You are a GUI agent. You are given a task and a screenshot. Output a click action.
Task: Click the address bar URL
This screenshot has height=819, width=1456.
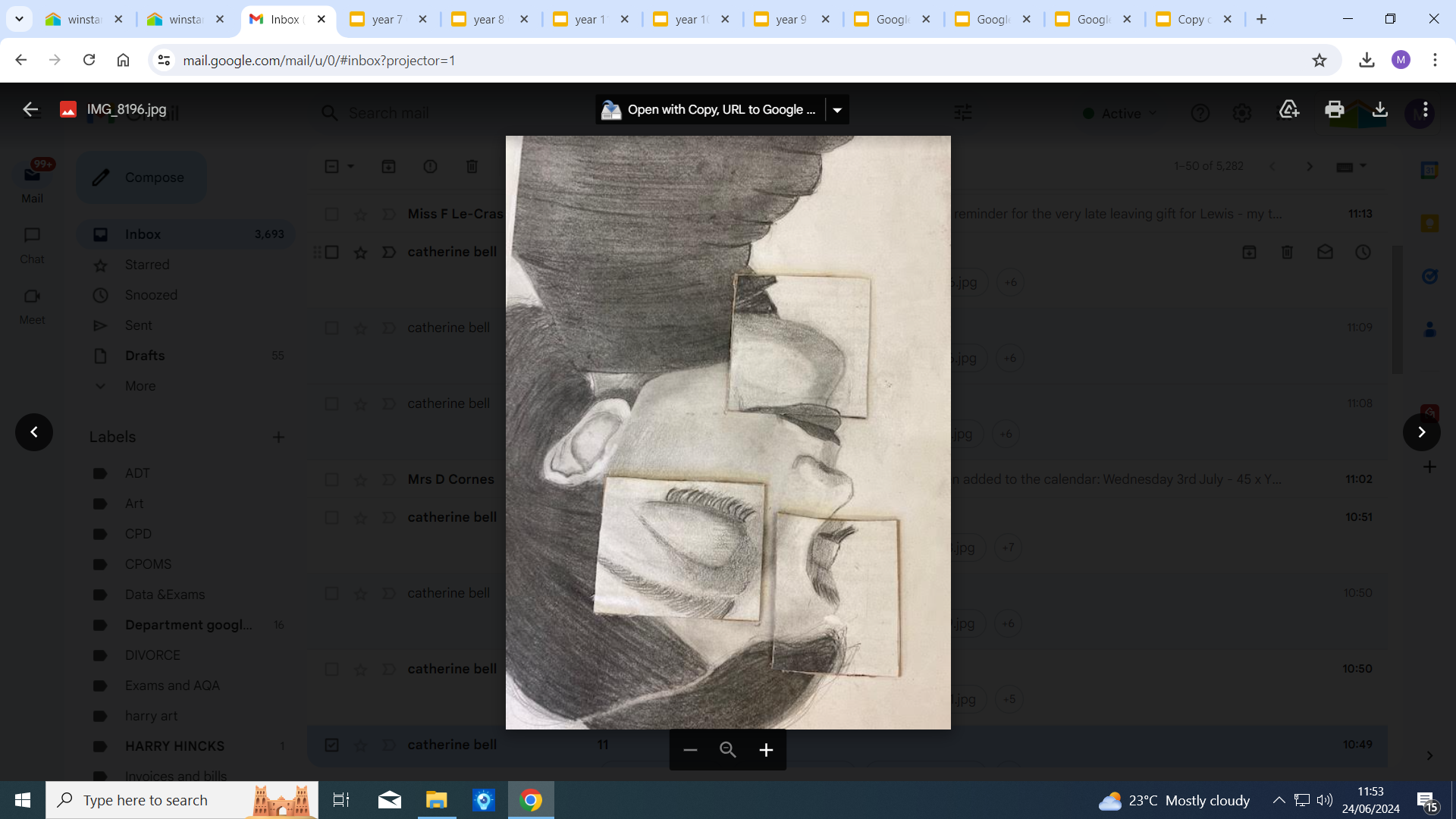(x=318, y=60)
